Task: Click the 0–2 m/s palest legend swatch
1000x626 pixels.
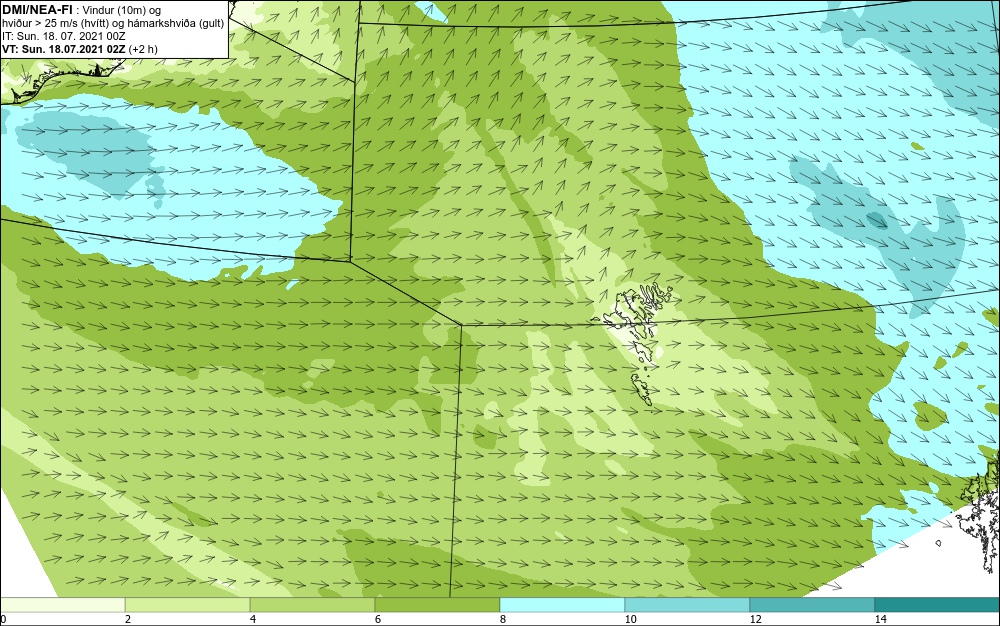Action: (x=62, y=605)
